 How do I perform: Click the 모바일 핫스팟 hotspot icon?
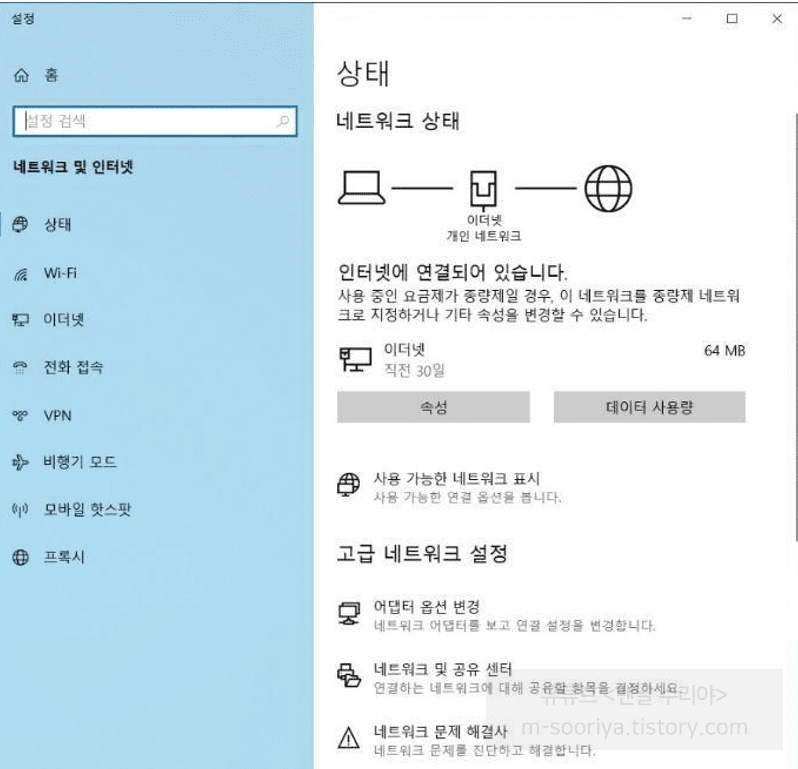pyautogui.click(x=20, y=510)
